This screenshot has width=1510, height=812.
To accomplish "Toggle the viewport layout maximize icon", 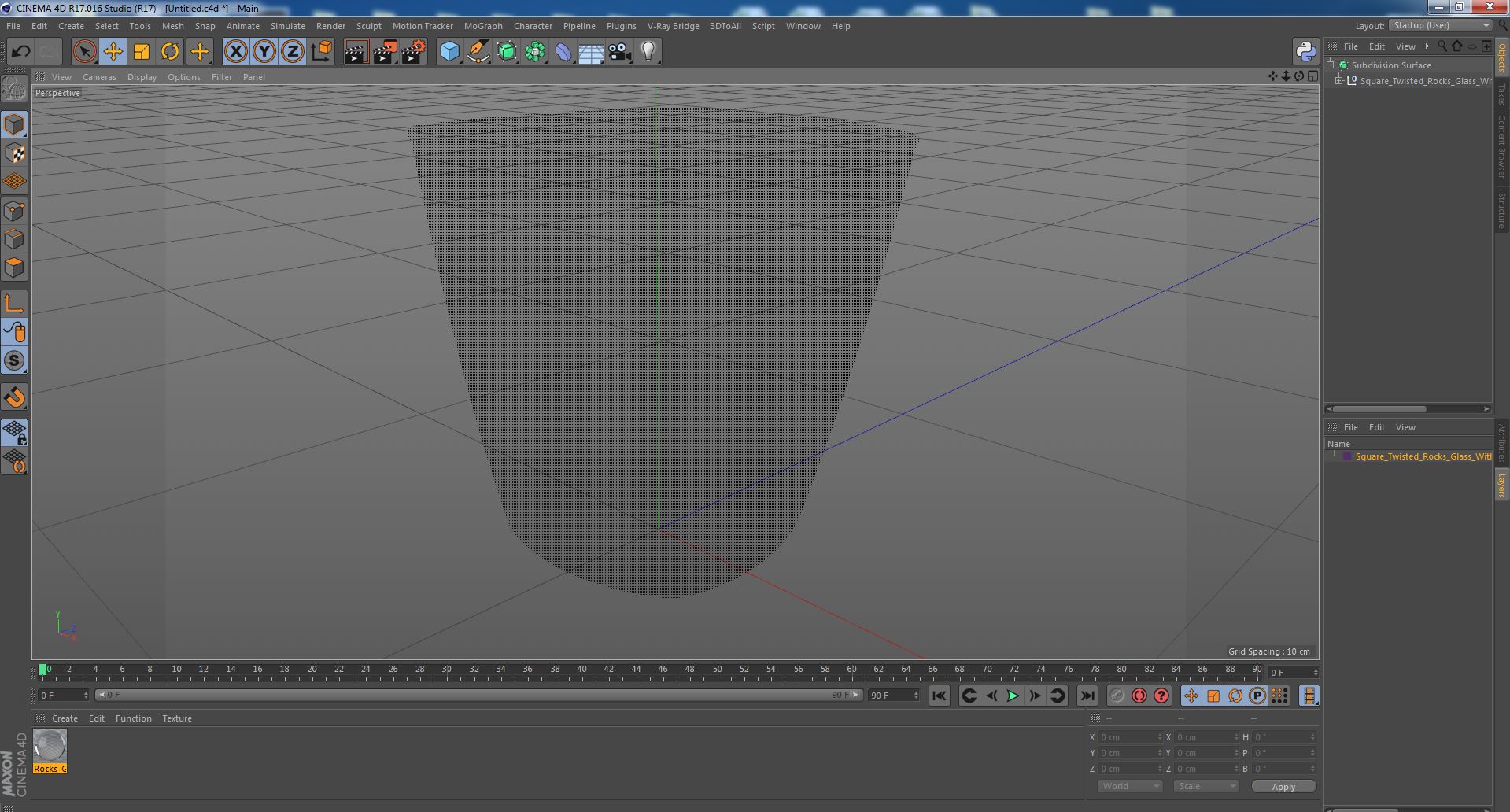I will [x=1312, y=76].
